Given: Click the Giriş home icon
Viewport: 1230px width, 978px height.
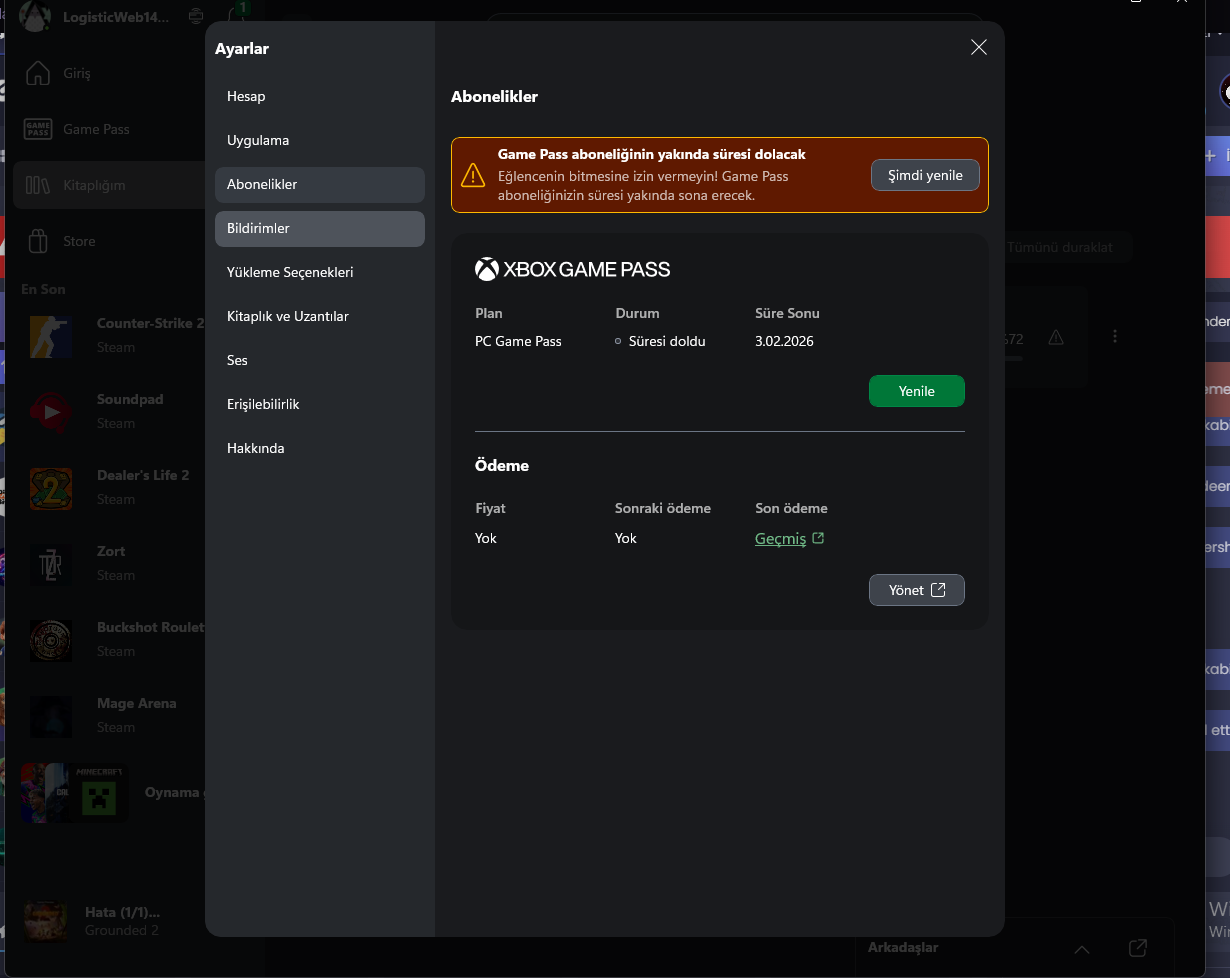Looking at the screenshot, I should (x=38, y=73).
